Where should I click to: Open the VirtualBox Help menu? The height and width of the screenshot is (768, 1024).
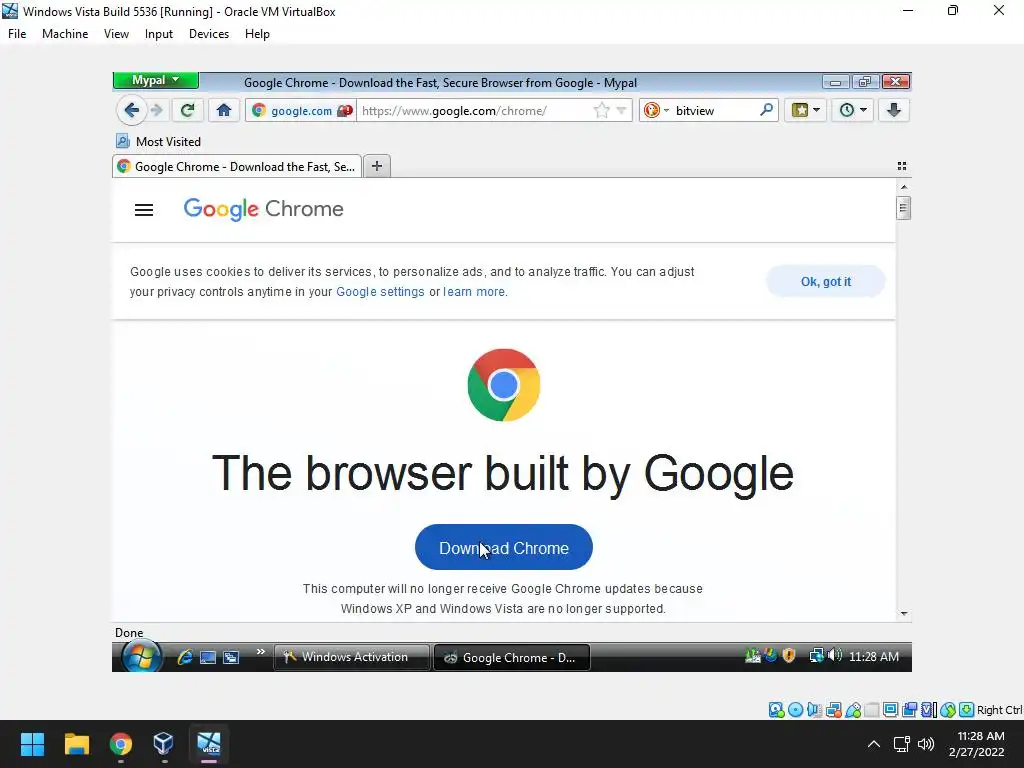tap(257, 34)
